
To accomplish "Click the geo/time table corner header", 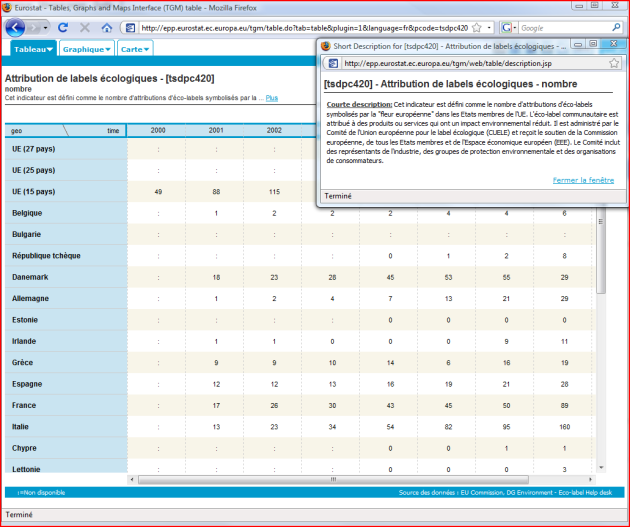I will [65, 131].
